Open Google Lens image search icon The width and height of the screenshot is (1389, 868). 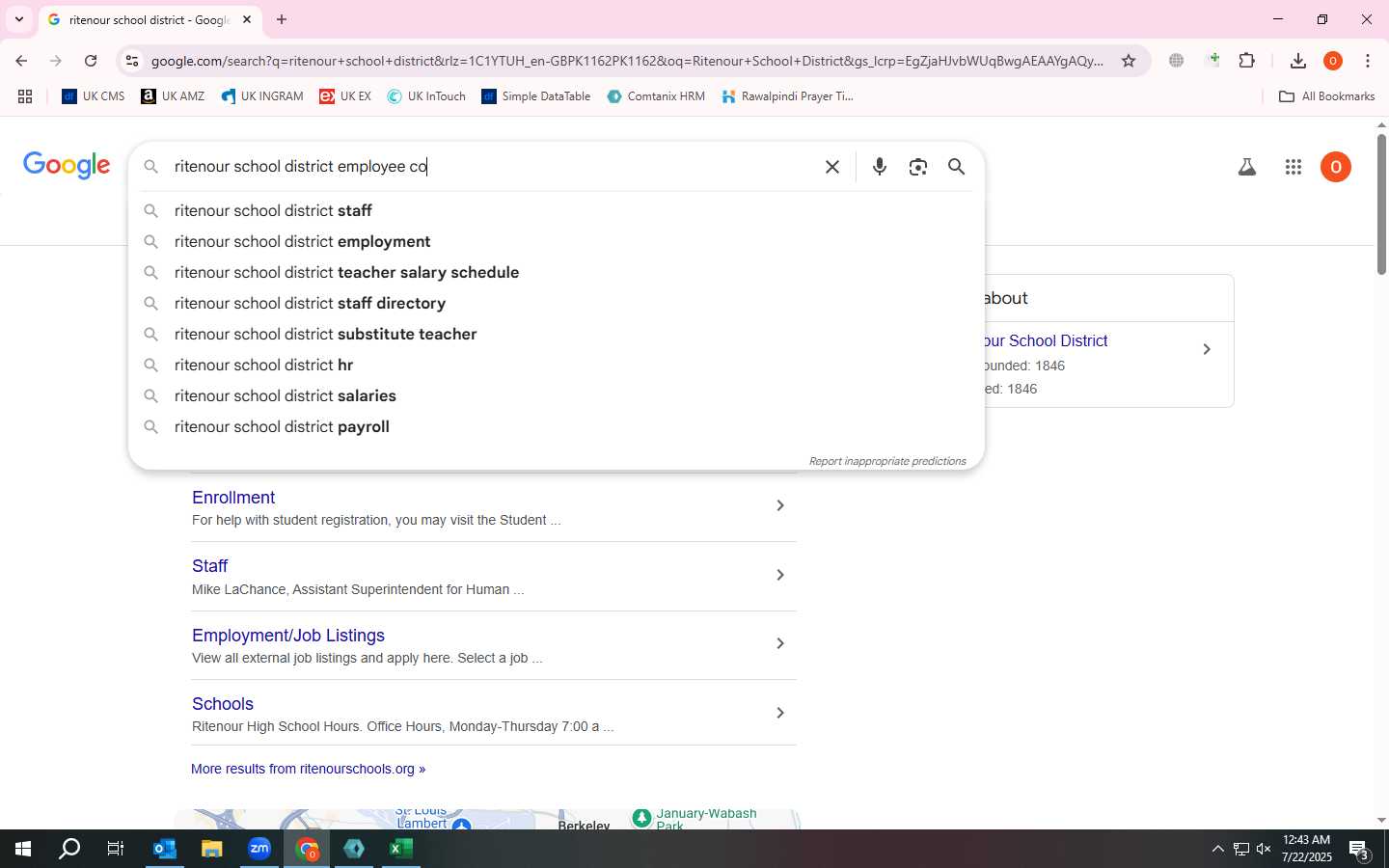(917, 167)
